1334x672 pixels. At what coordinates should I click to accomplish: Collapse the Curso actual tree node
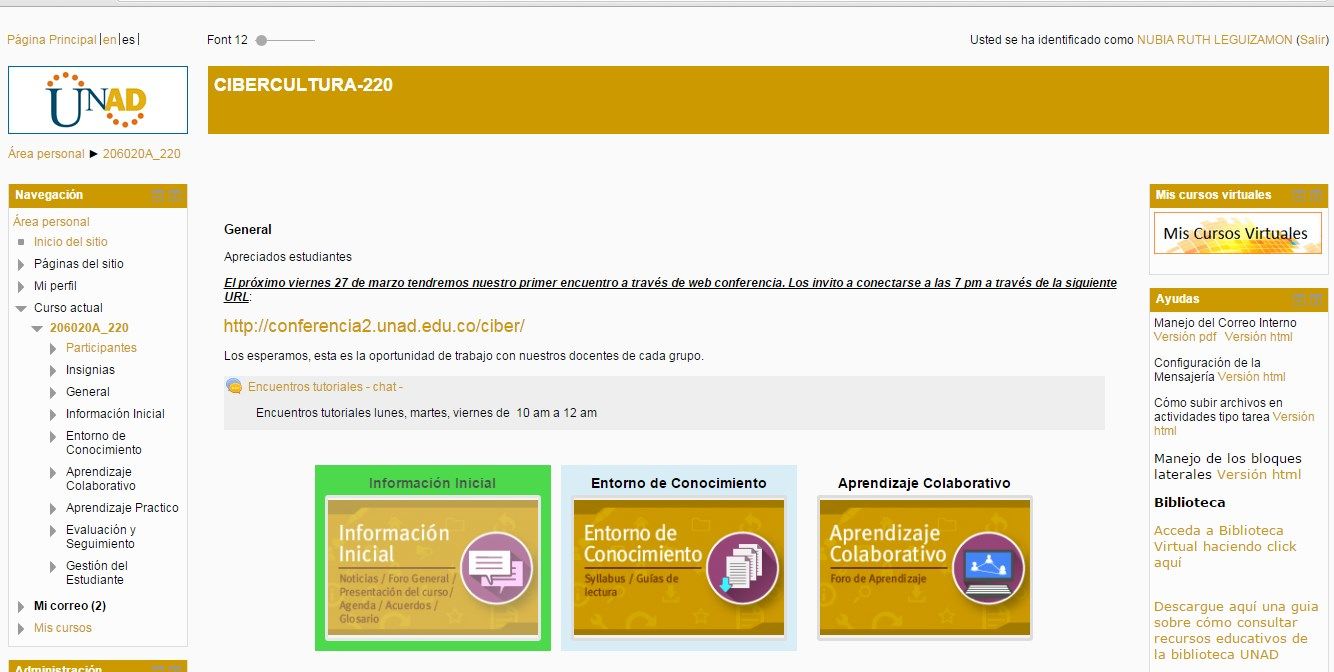[21, 308]
